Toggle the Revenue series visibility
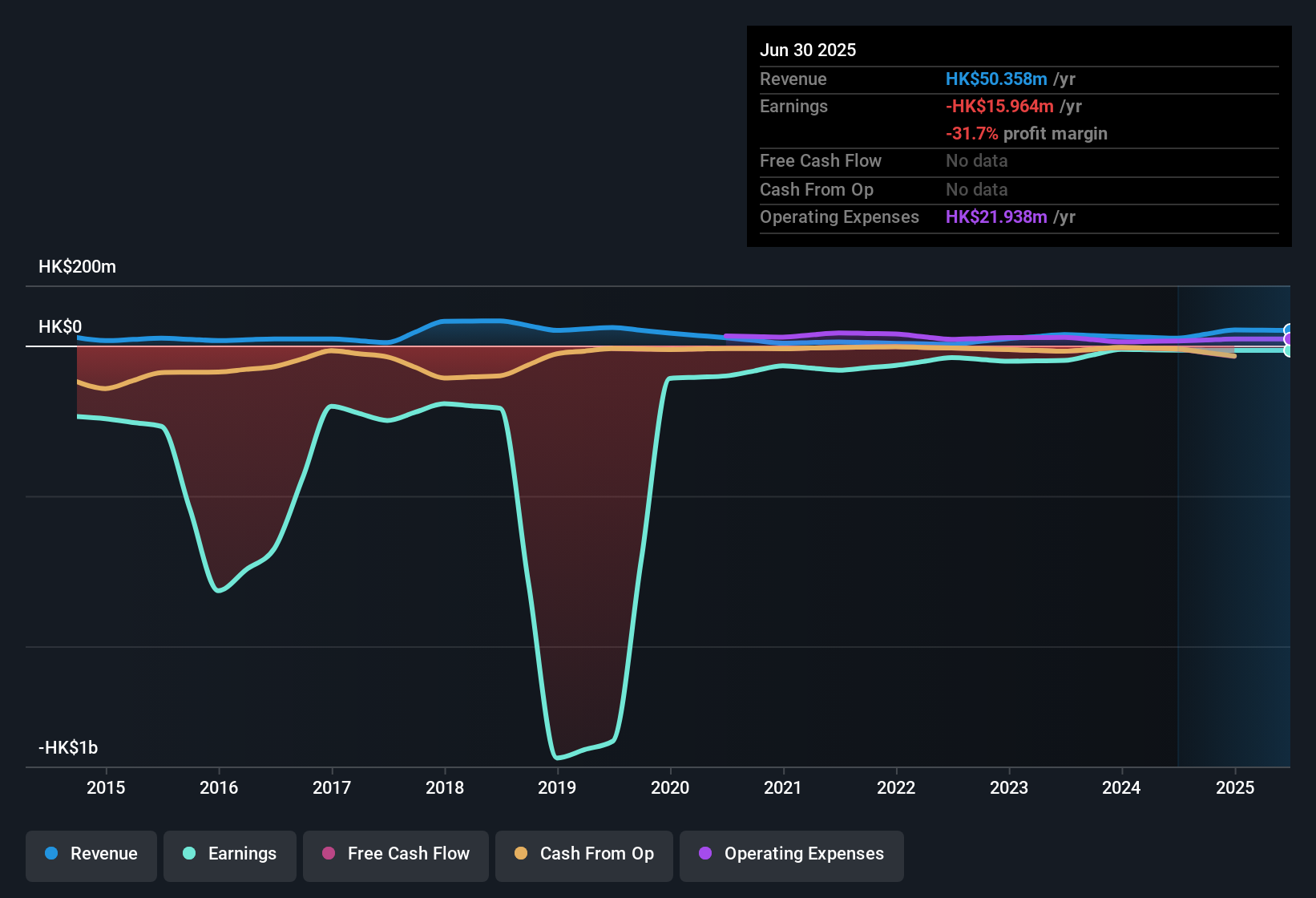This screenshot has width=1316, height=898. (x=91, y=854)
